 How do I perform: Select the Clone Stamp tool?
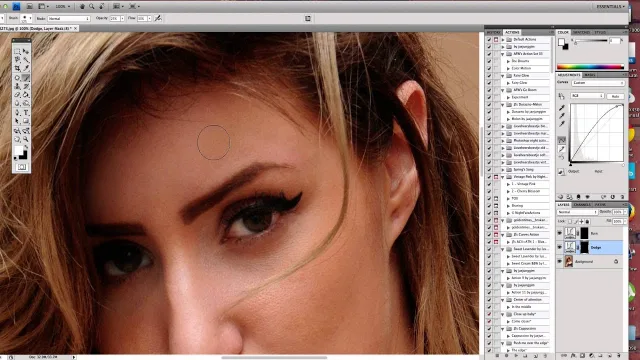(x=17, y=86)
